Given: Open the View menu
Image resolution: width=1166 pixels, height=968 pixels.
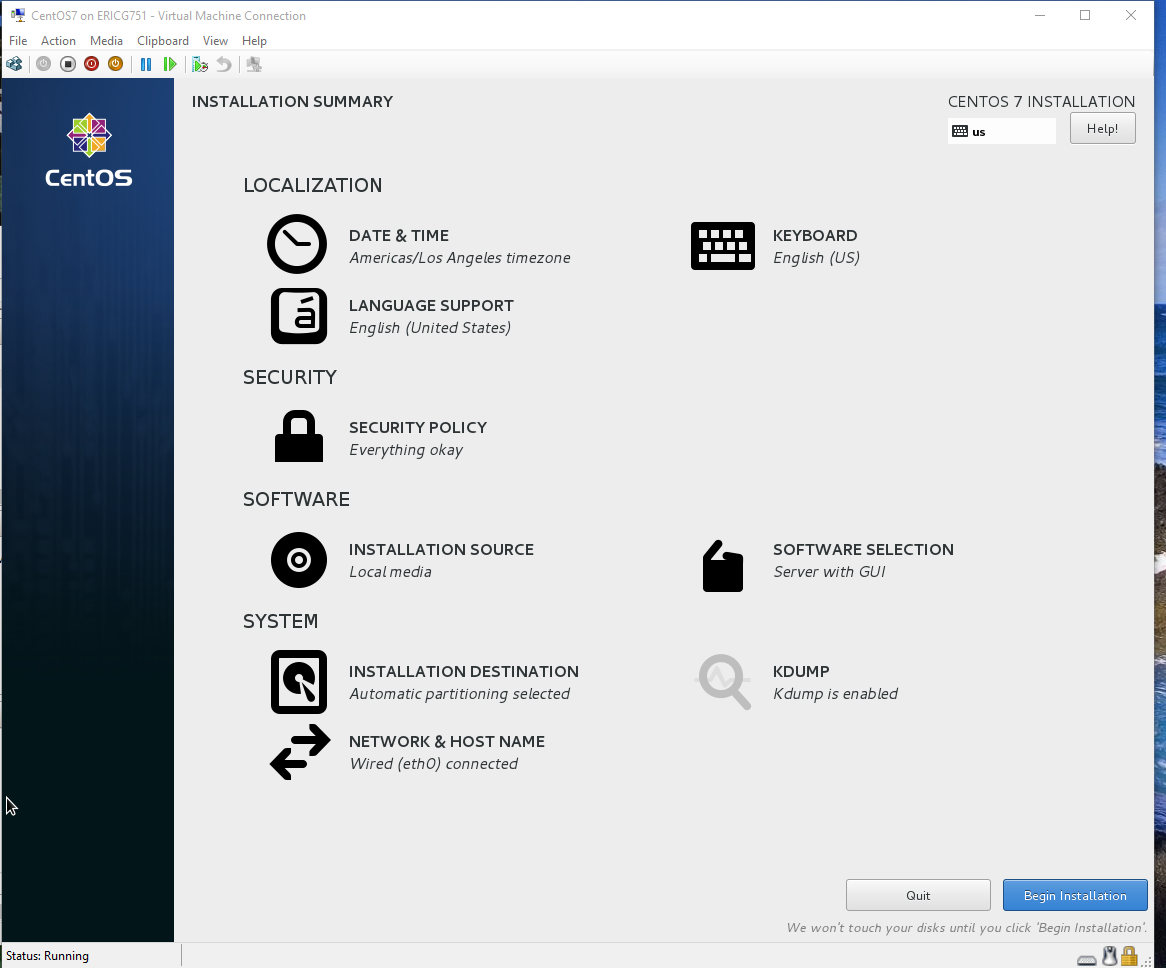Looking at the screenshot, I should pos(215,41).
